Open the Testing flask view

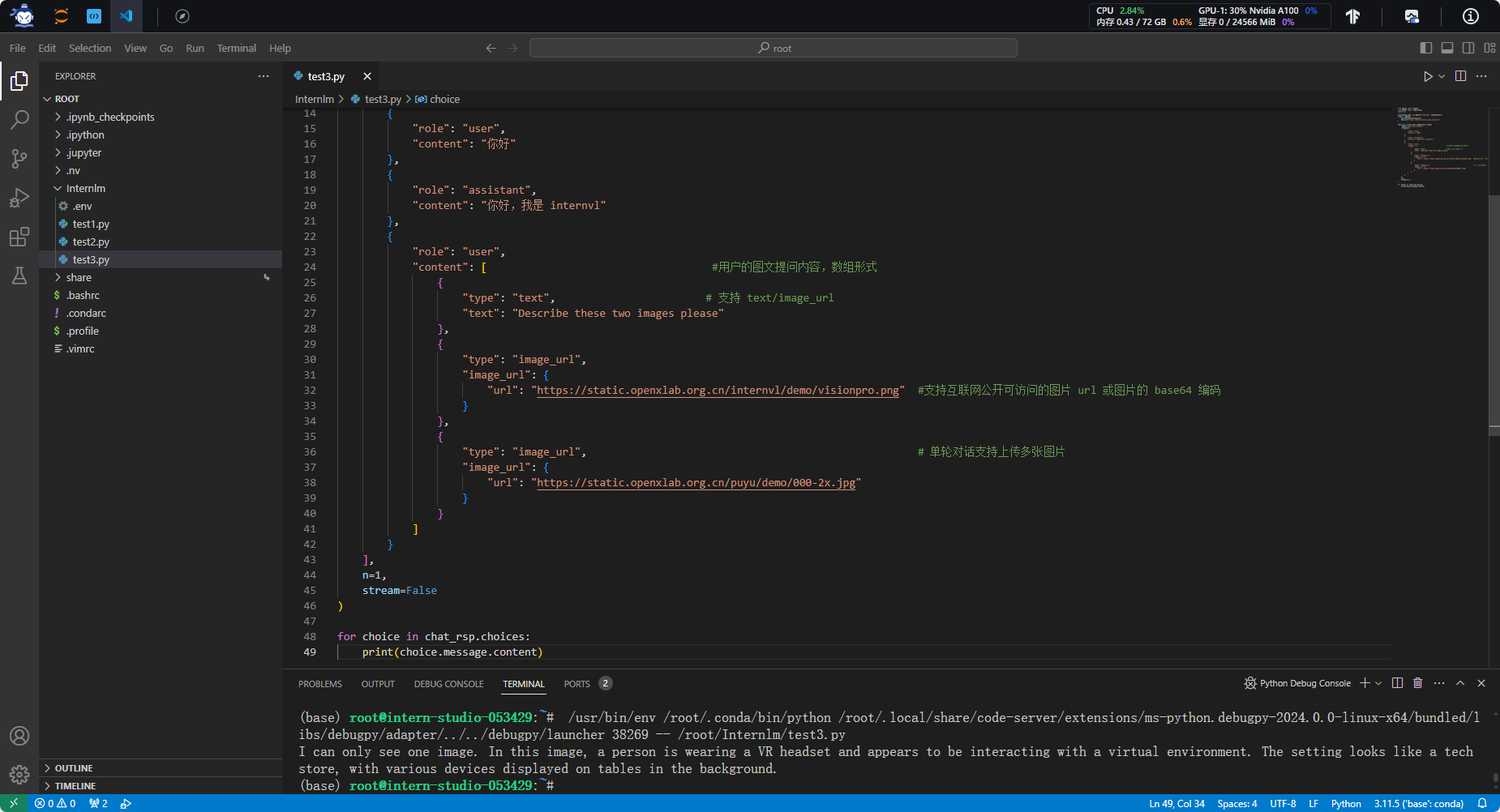click(19, 276)
